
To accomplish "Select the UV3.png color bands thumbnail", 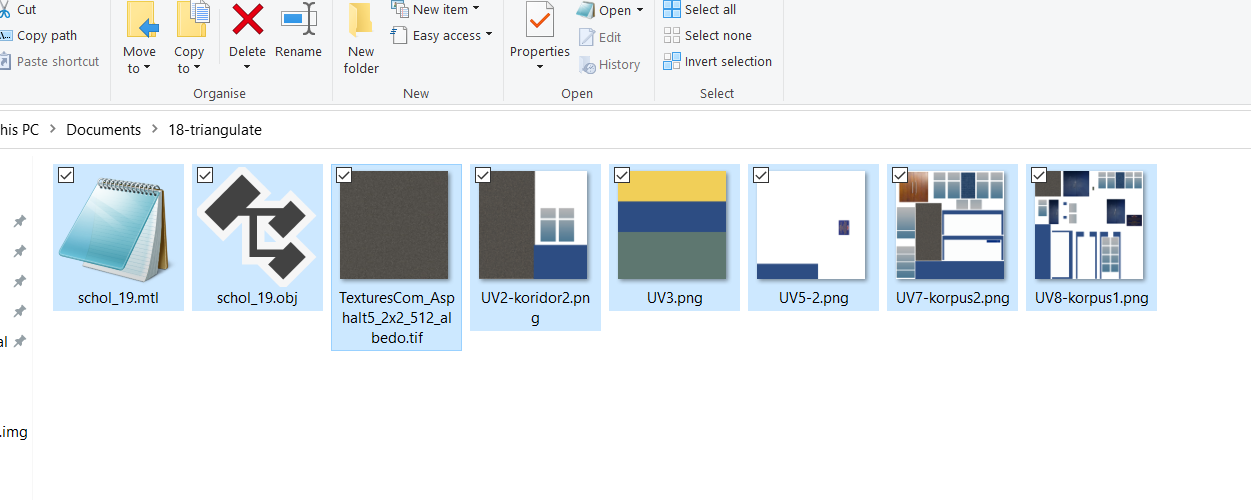I will click(672, 225).
